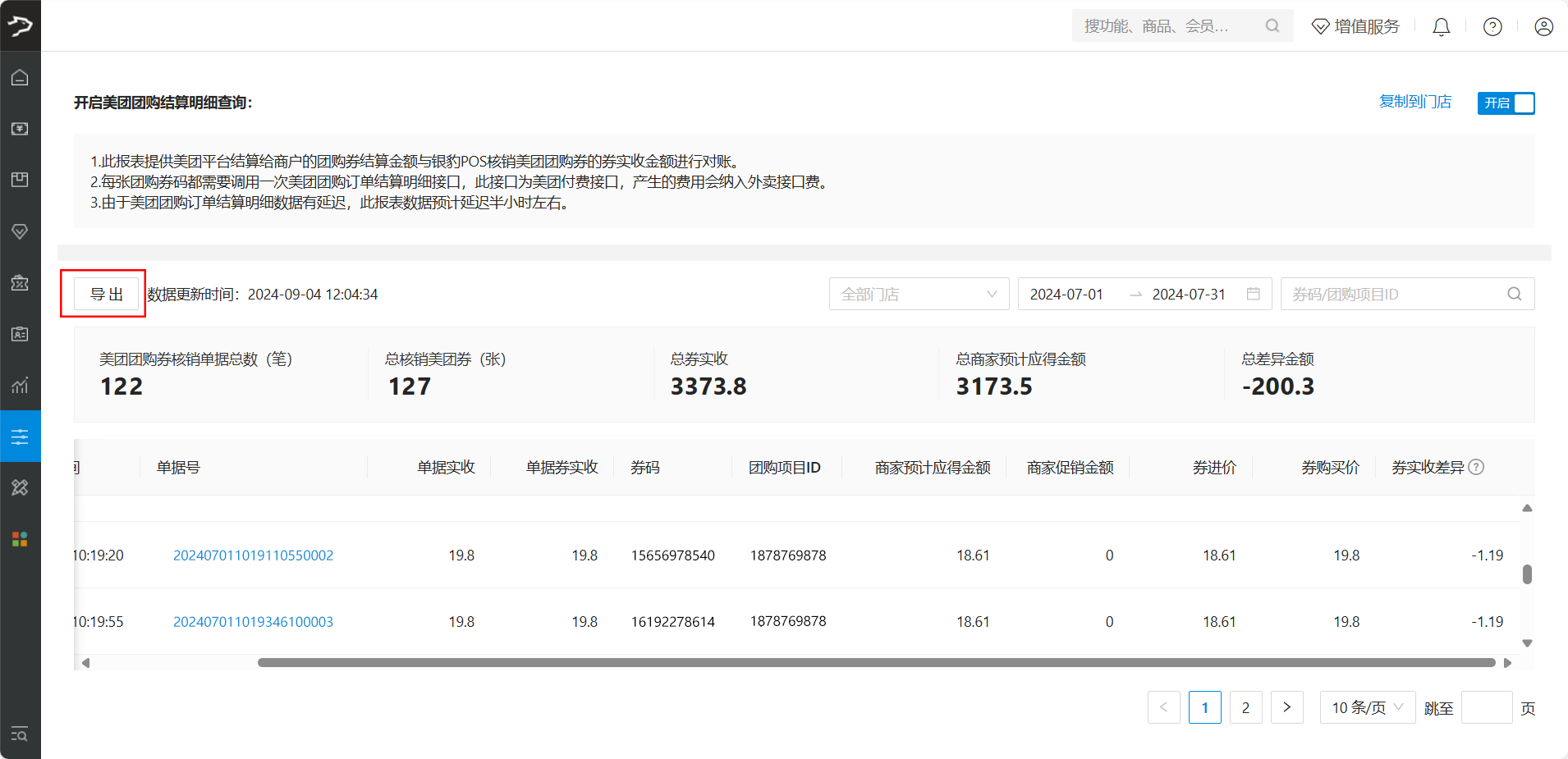Screen dimensions: 1568x759
Task: Go to page 2 of results
Action: point(1245,707)
